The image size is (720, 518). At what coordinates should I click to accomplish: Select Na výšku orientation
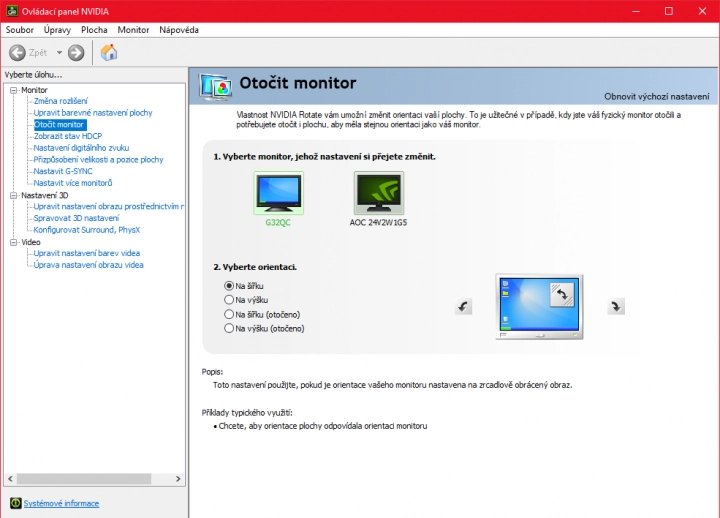point(229,300)
